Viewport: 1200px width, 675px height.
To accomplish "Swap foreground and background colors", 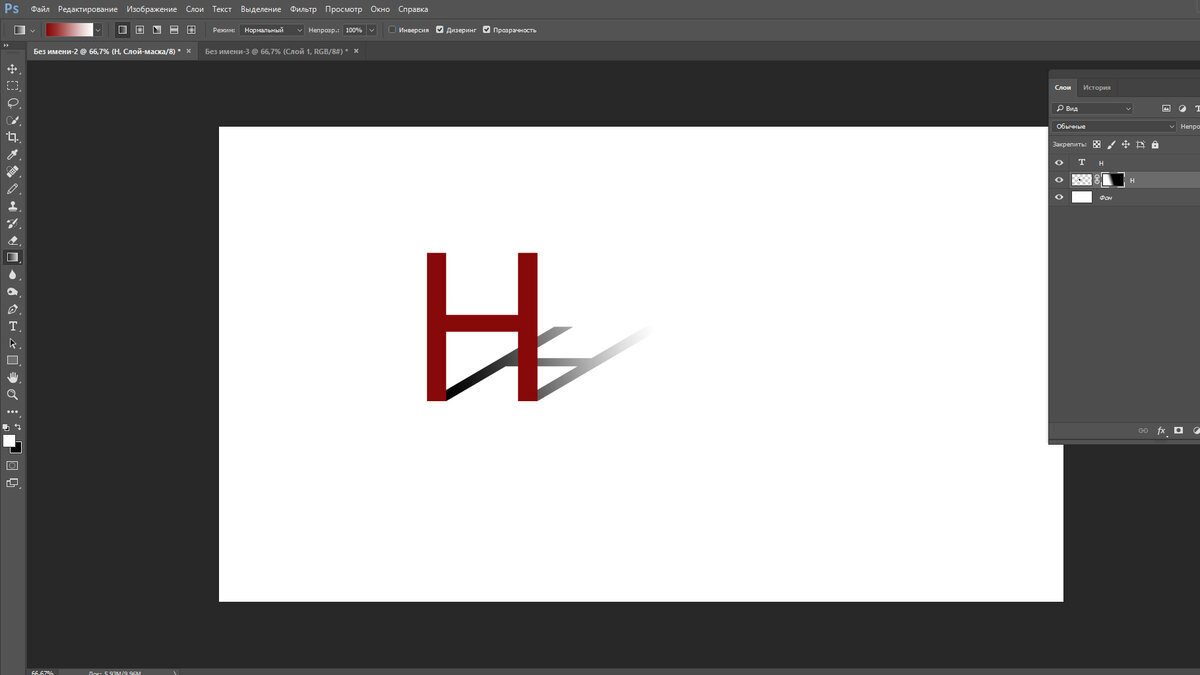I will click(x=18, y=428).
